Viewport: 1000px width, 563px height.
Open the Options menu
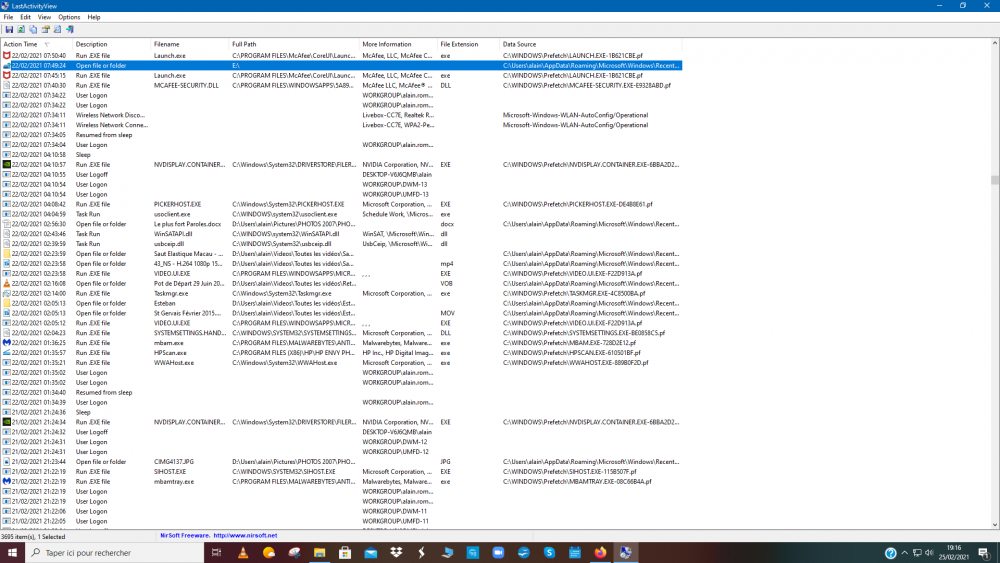tap(69, 17)
